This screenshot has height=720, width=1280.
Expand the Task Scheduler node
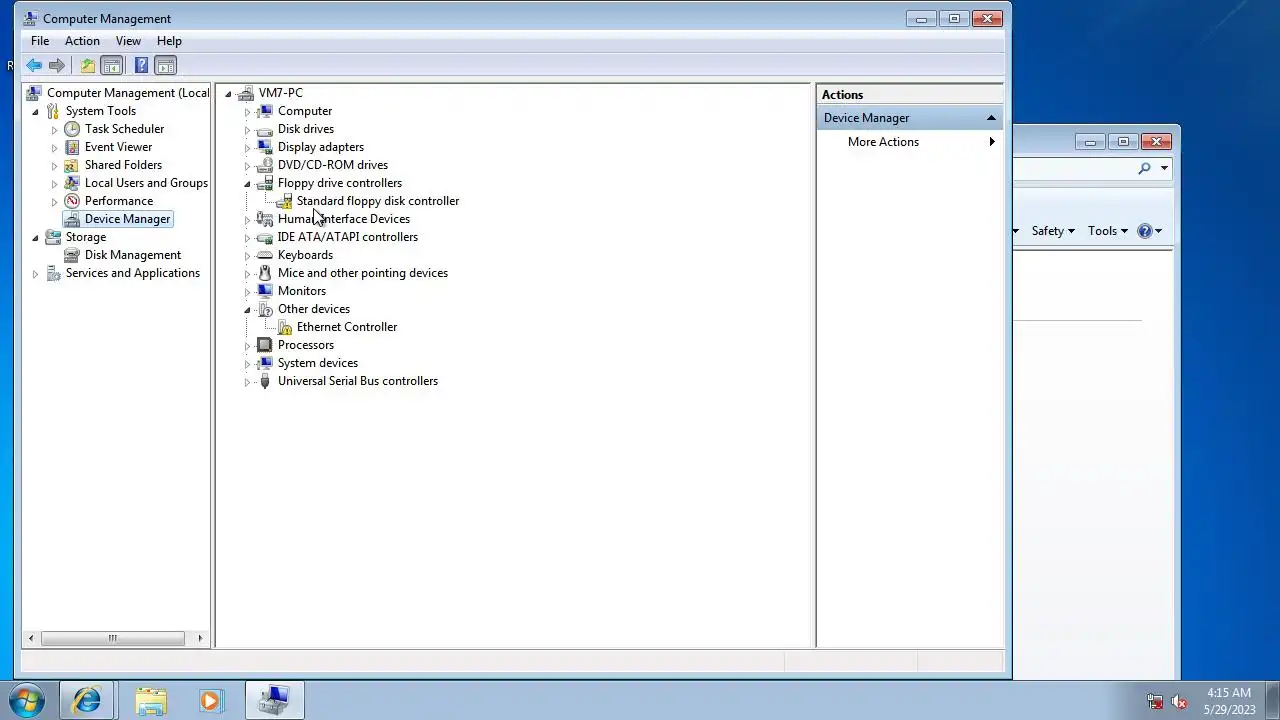point(54,130)
